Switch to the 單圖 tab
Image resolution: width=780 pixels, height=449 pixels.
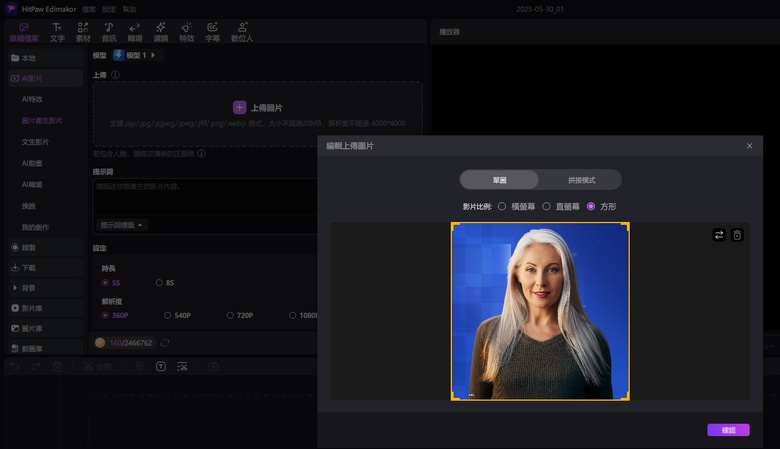pyautogui.click(x=499, y=180)
